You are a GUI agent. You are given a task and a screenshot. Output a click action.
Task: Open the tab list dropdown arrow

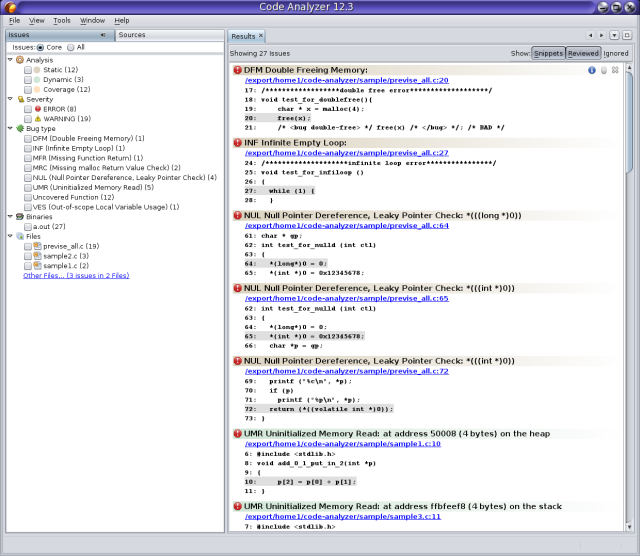[x=614, y=36]
